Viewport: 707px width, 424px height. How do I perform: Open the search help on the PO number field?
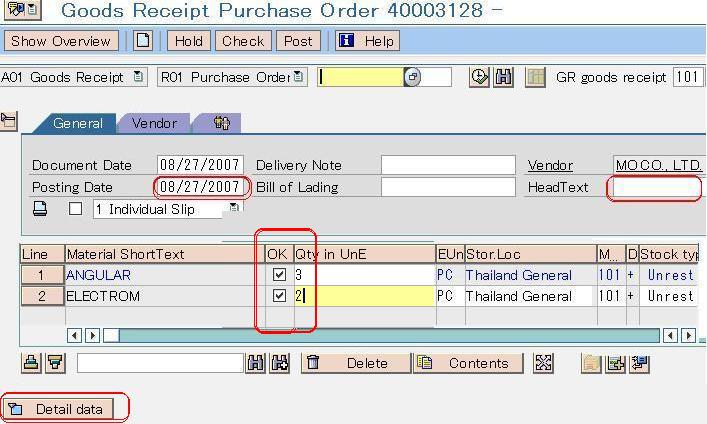click(x=412, y=77)
